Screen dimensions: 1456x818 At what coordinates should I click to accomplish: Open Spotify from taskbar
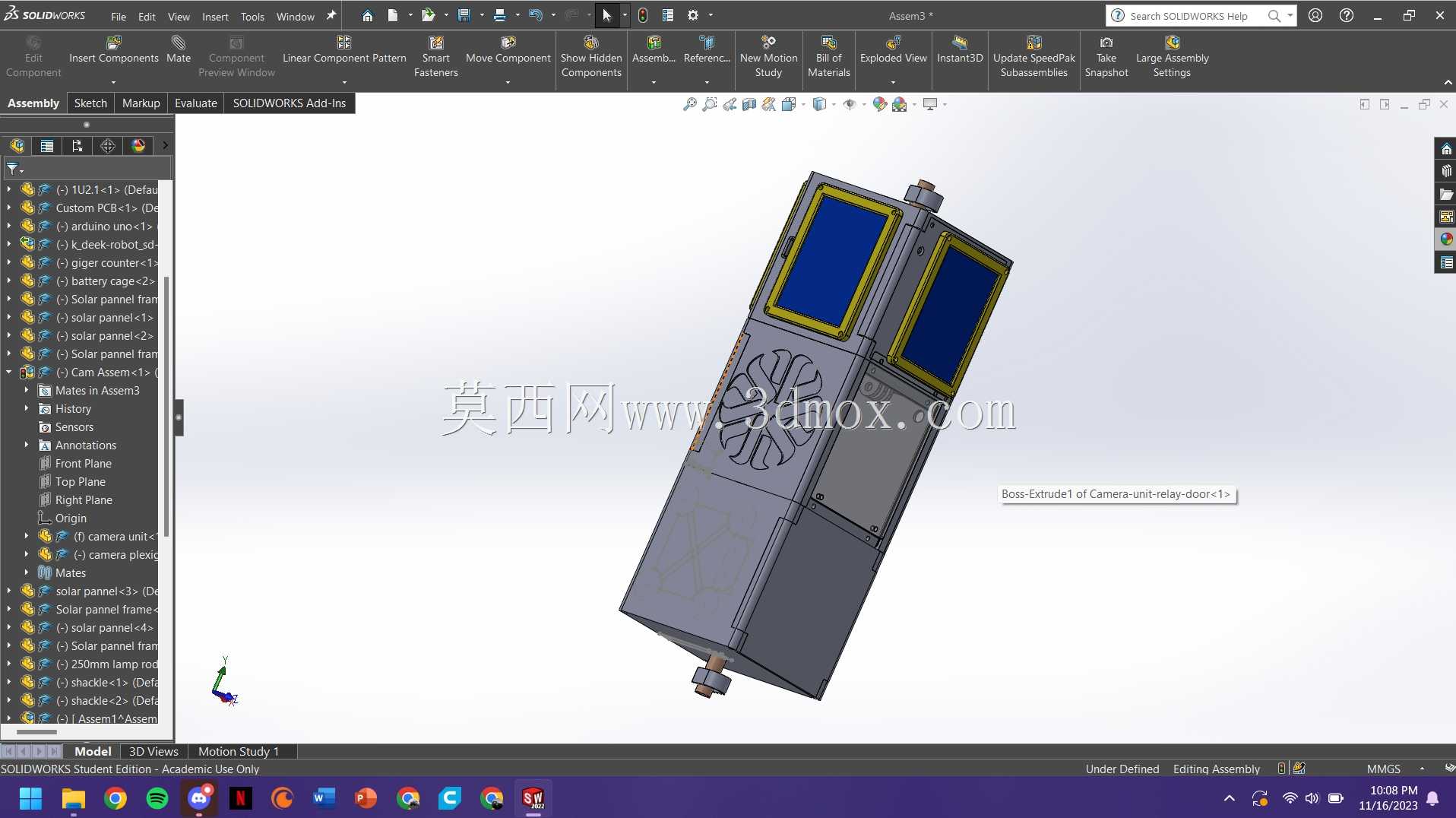click(x=157, y=798)
